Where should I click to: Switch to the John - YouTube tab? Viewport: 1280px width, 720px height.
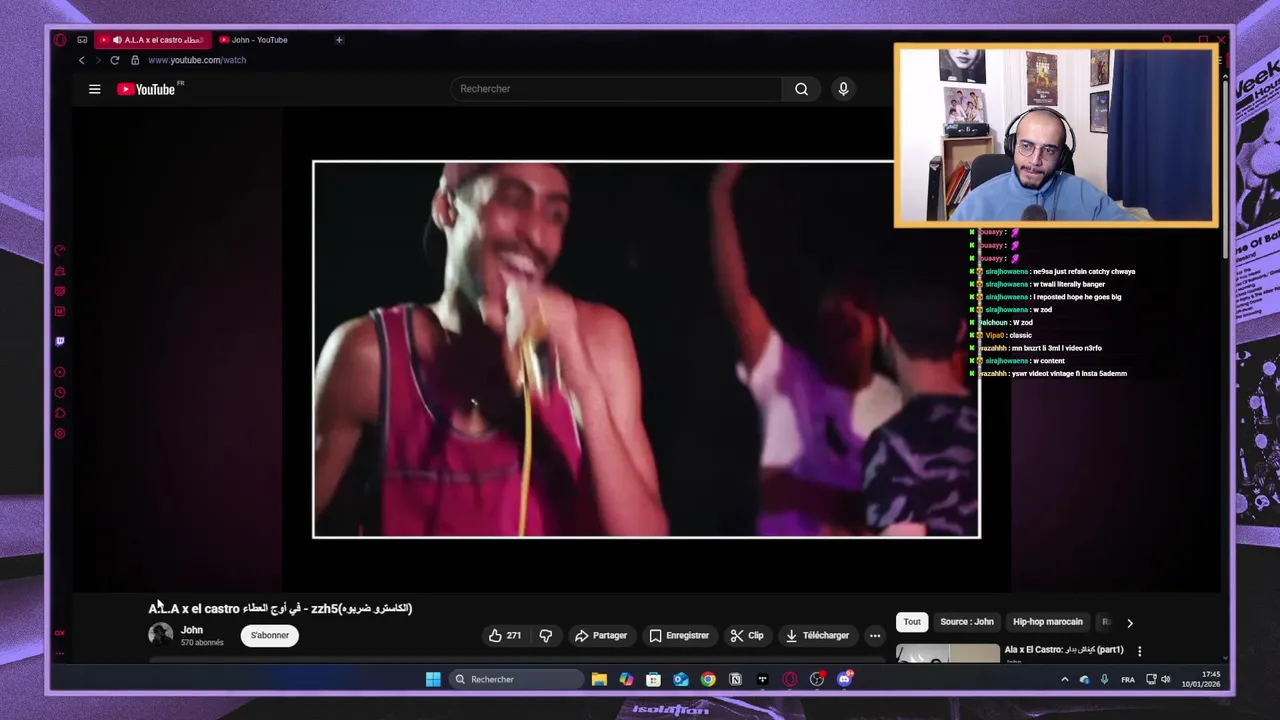pyautogui.click(x=259, y=40)
